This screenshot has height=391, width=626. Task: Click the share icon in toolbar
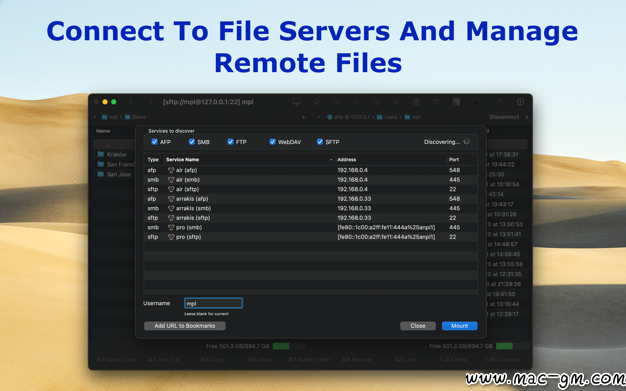[500, 102]
